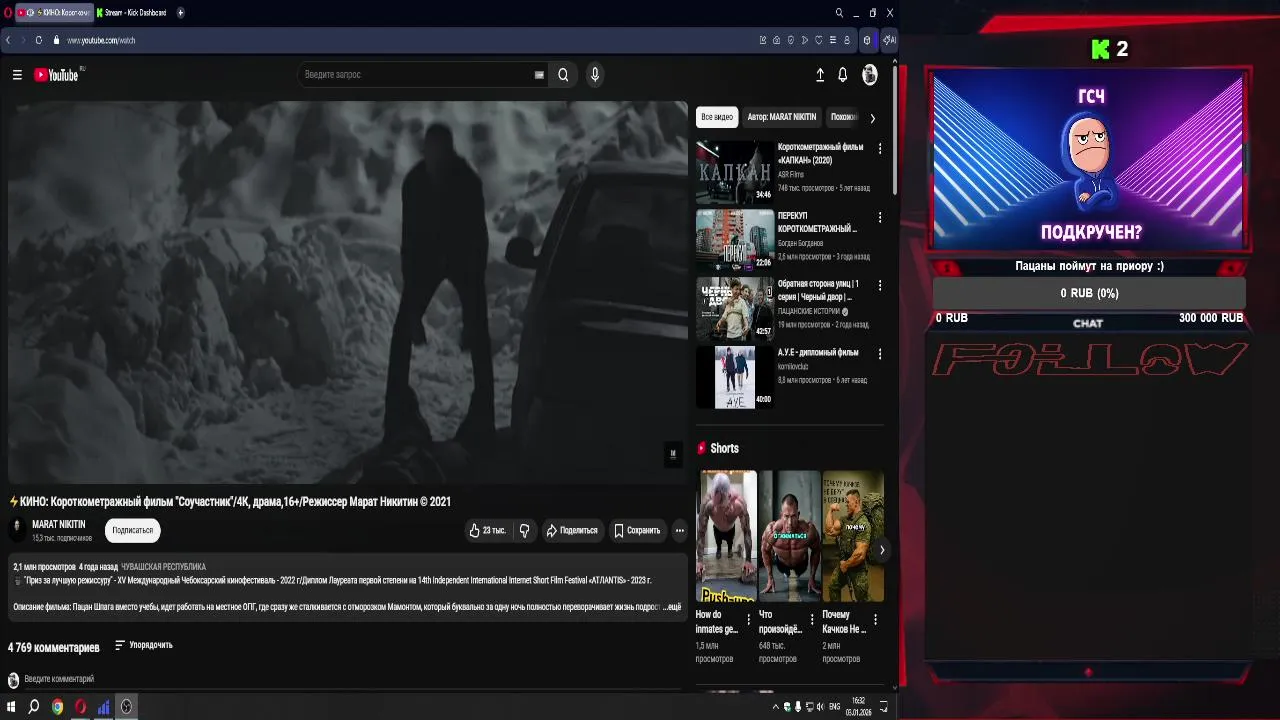Select the Все видео filter chip
Screen dimensions: 1280x720
coord(717,117)
